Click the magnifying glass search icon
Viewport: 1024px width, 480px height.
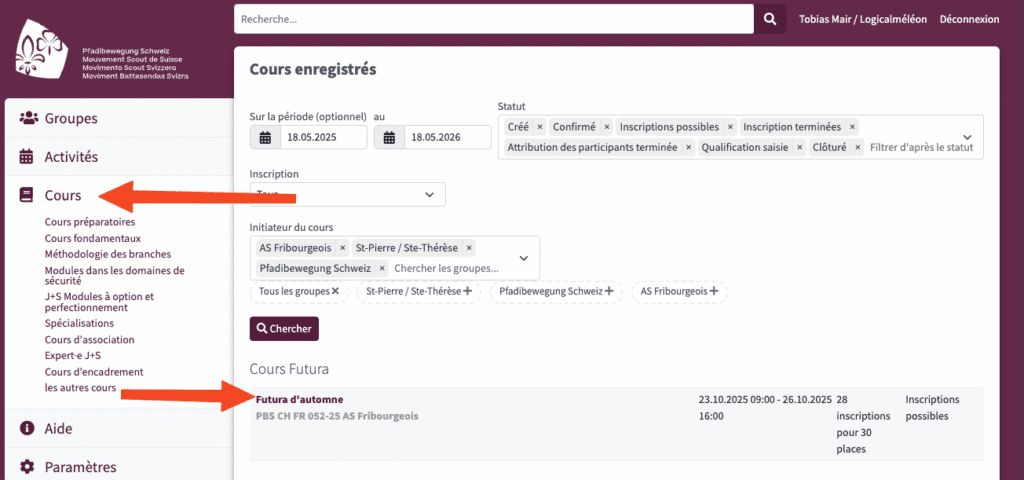coord(770,20)
